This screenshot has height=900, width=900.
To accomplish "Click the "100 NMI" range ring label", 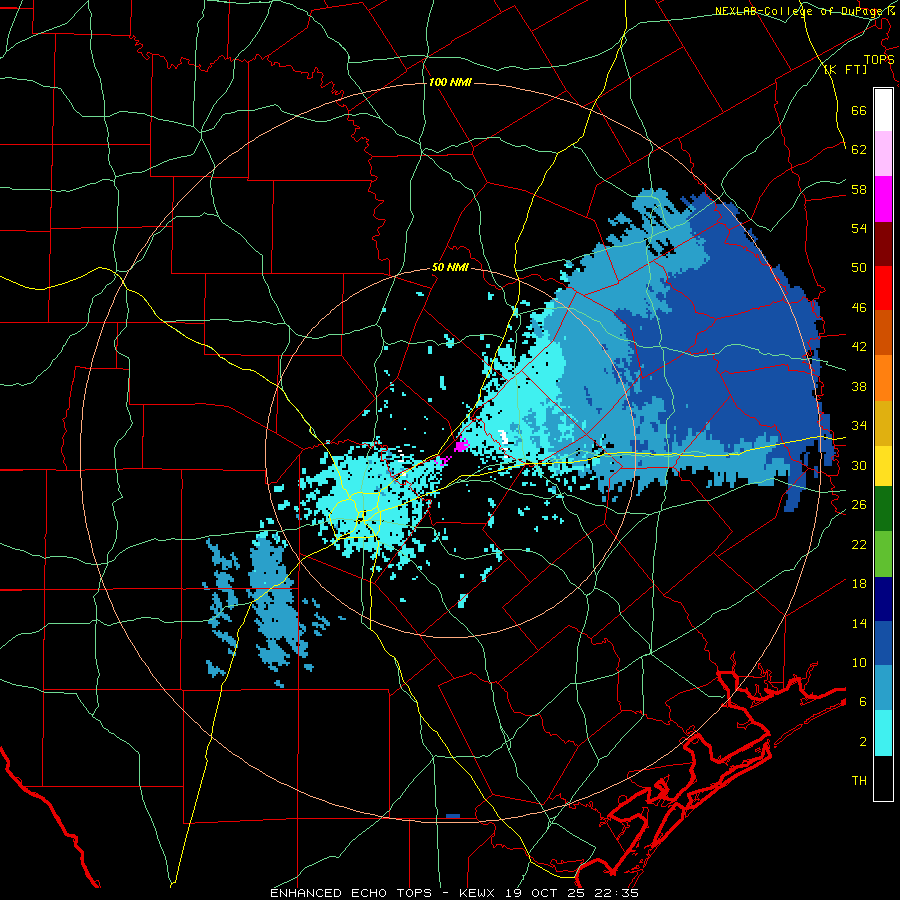I will click(x=450, y=82).
